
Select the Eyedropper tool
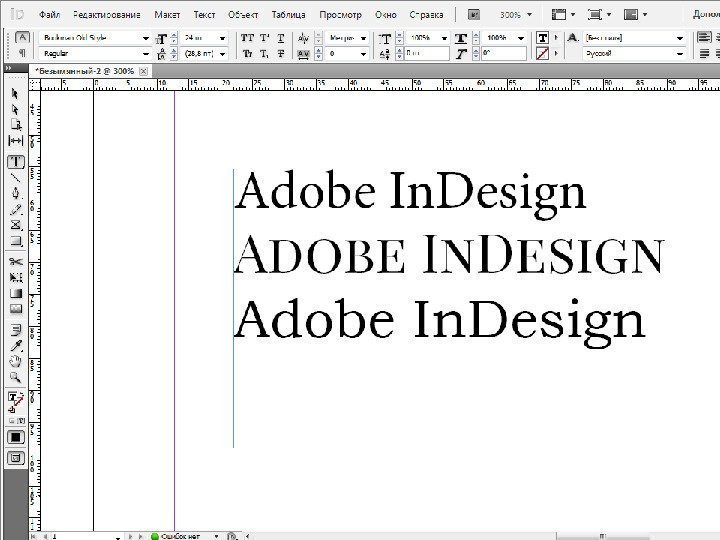[15, 345]
